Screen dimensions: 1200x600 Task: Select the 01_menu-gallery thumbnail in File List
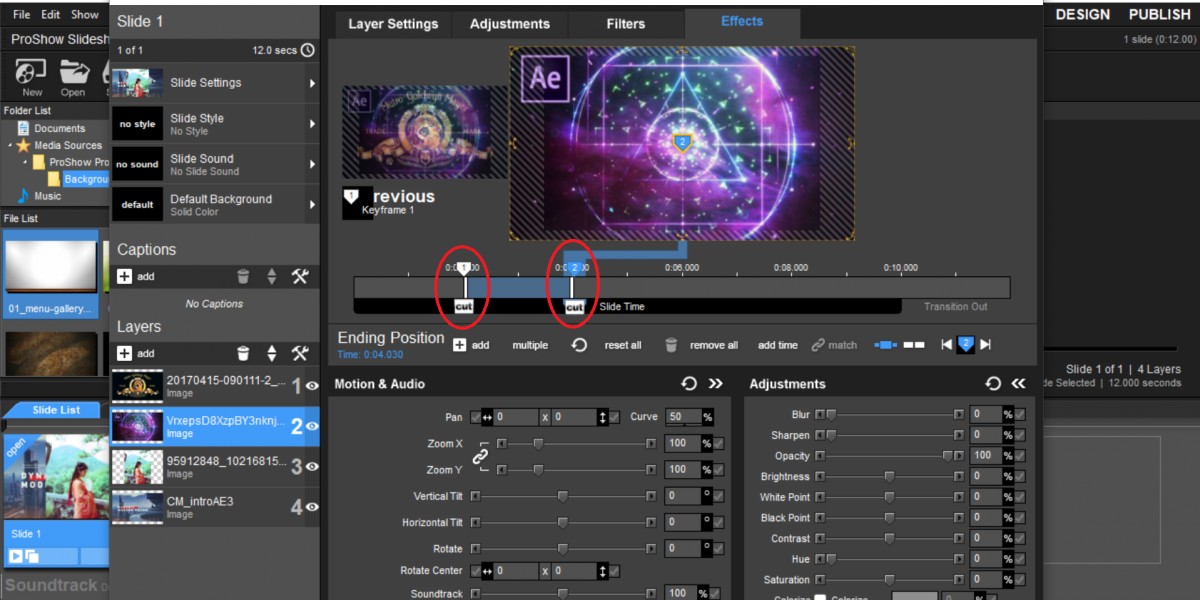[51, 273]
